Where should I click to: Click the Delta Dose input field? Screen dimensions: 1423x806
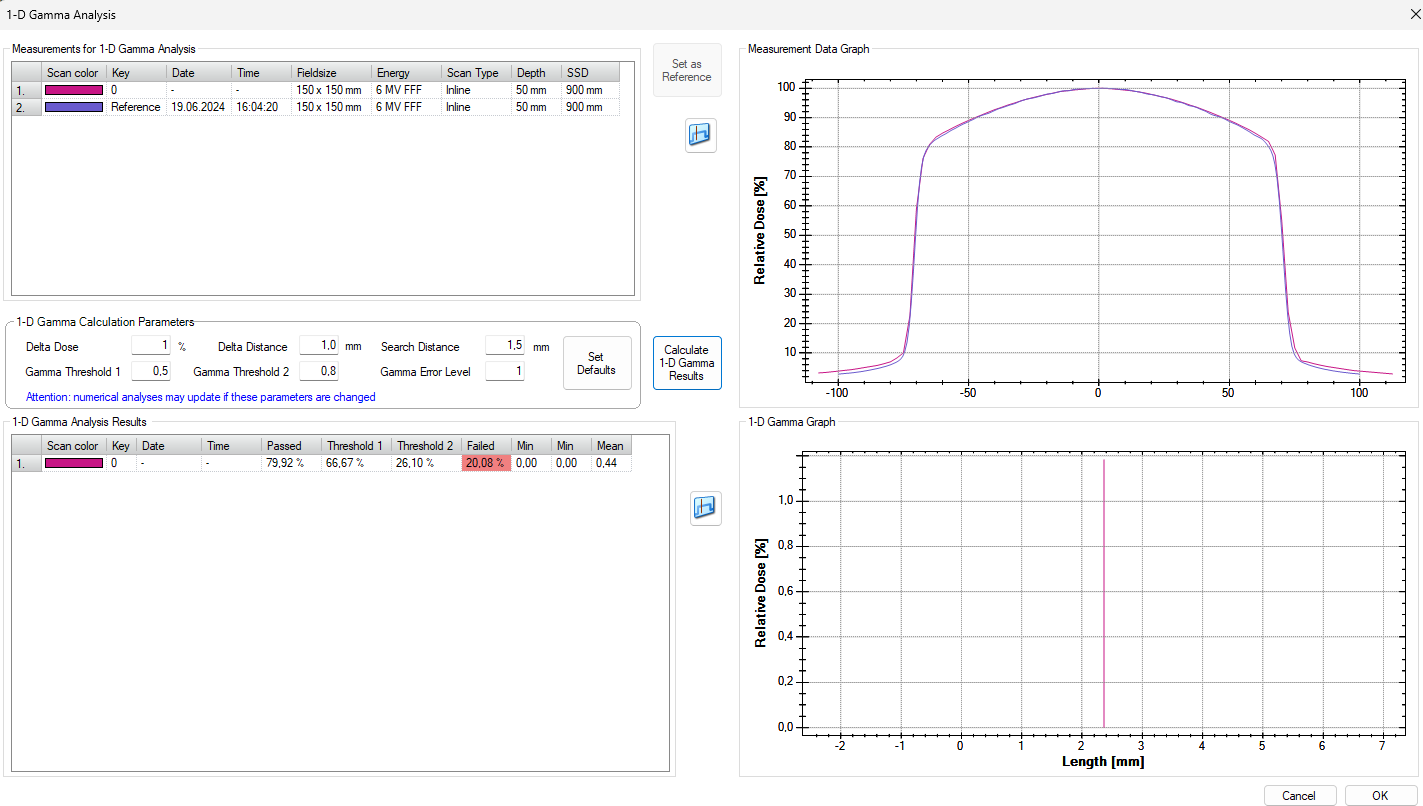pos(152,346)
